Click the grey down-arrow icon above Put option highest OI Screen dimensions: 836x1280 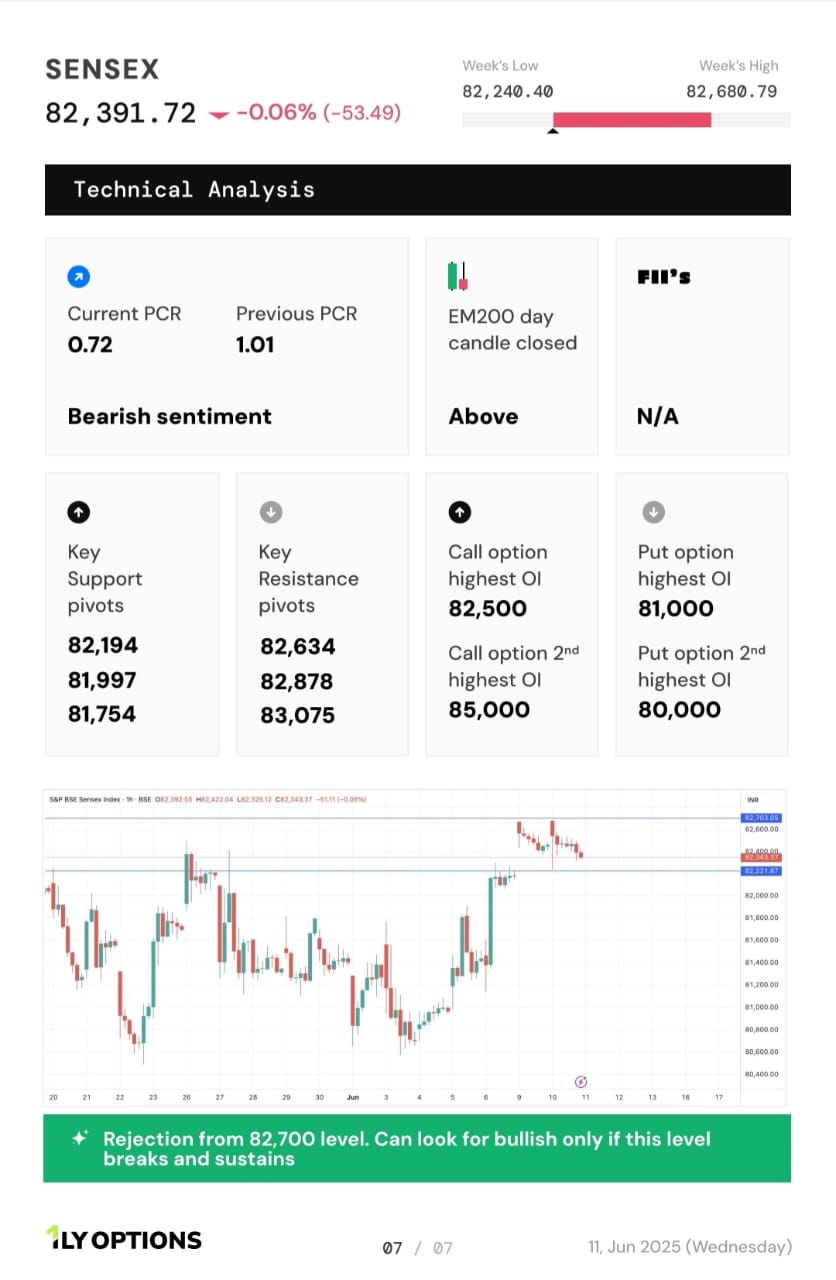click(x=652, y=512)
